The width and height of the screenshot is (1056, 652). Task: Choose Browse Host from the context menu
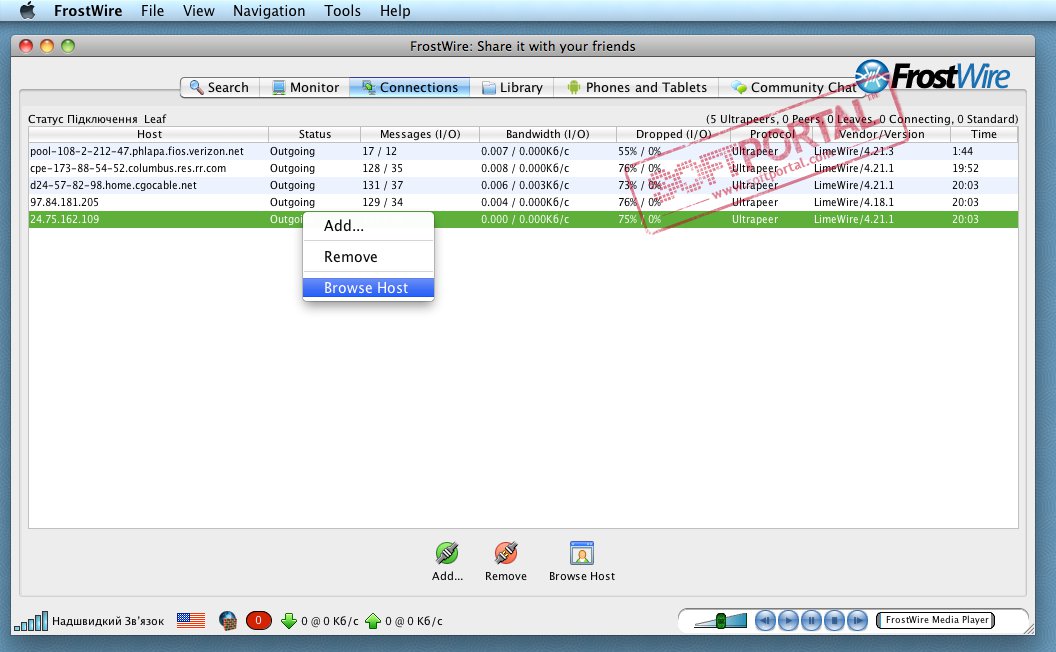pos(368,288)
